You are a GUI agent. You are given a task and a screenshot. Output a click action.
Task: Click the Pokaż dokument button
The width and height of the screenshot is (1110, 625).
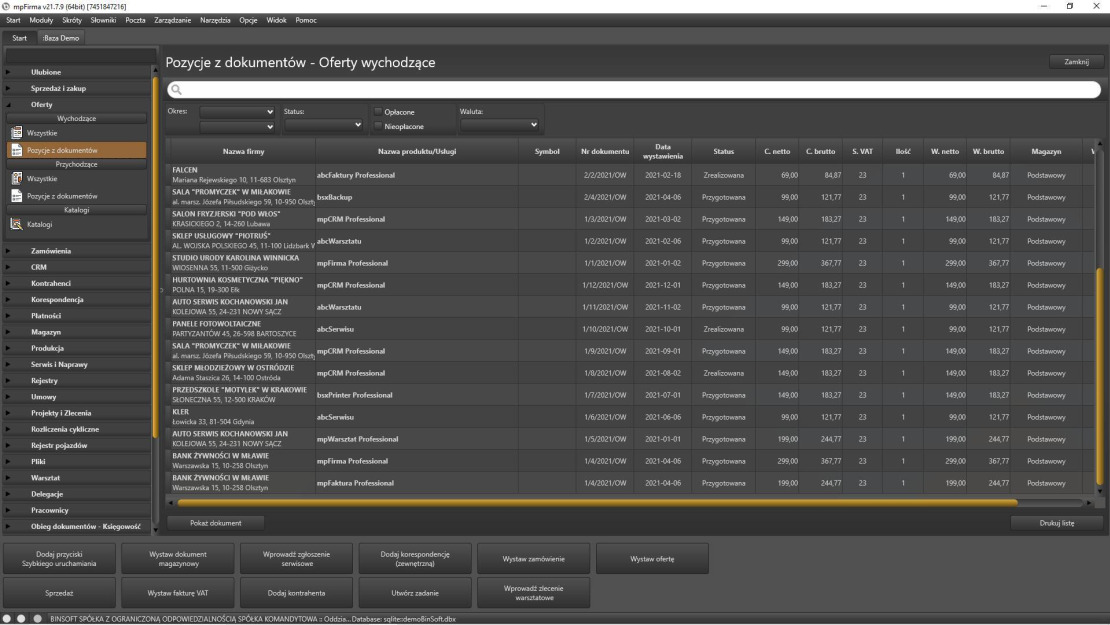point(216,523)
